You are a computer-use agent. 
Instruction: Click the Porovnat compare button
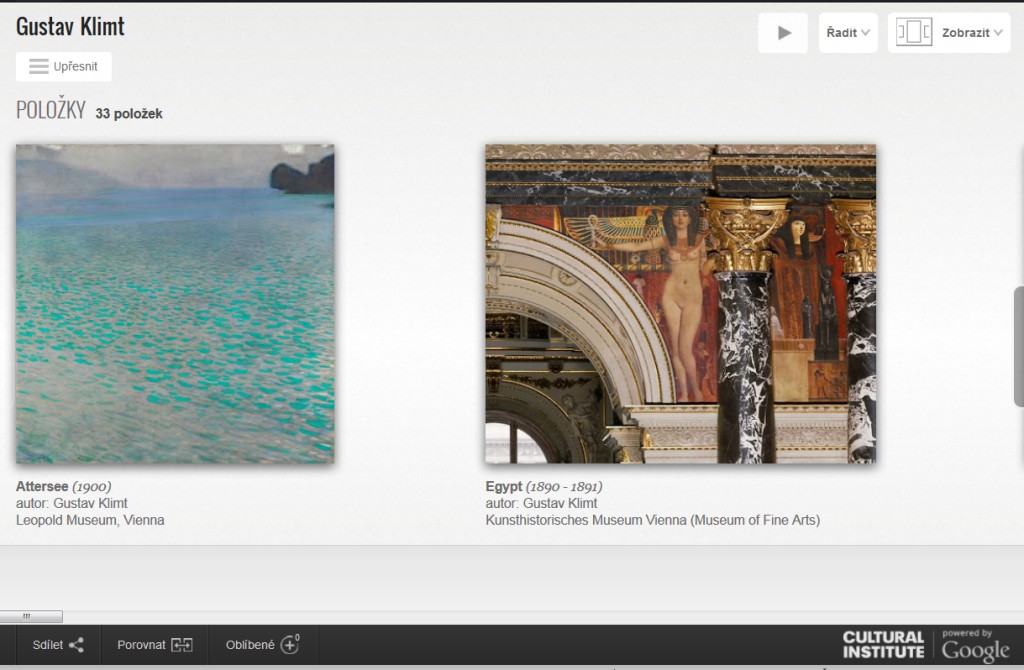point(154,645)
